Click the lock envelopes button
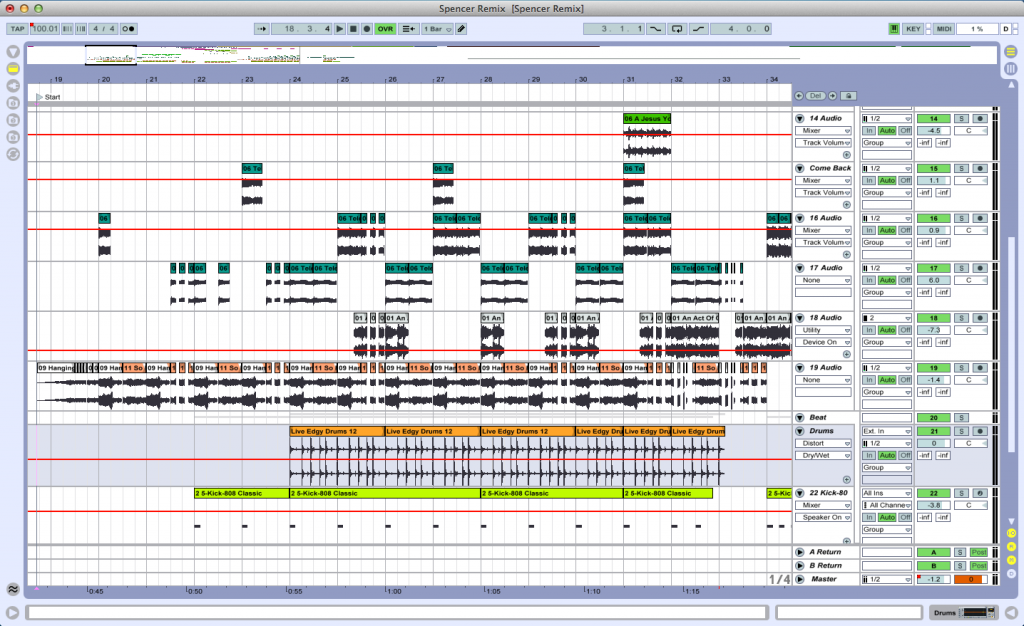1024x626 pixels. coord(848,96)
